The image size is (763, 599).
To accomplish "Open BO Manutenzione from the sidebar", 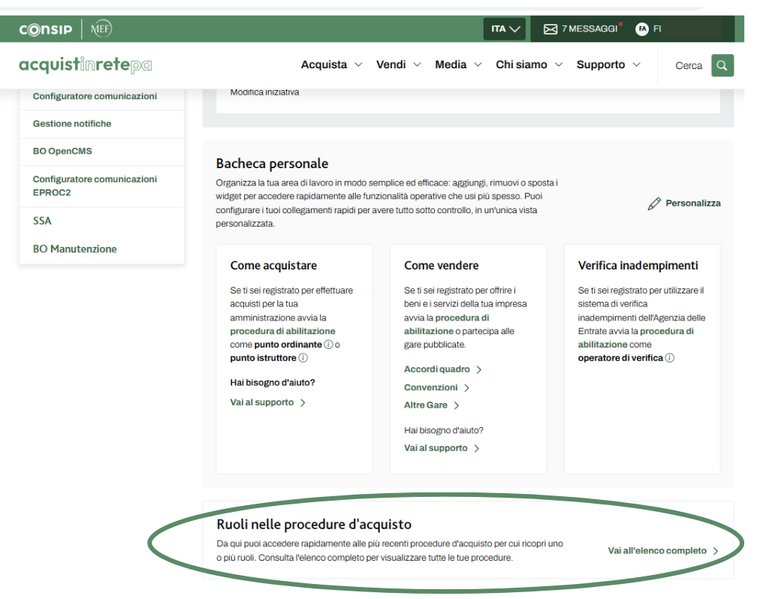I will [75, 249].
